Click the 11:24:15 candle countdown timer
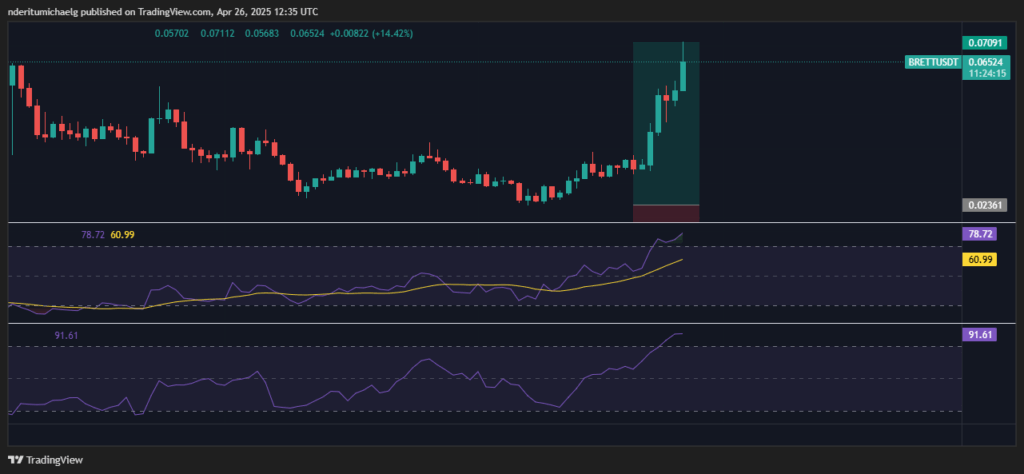Viewport: 1024px width, 474px height. (x=984, y=74)
